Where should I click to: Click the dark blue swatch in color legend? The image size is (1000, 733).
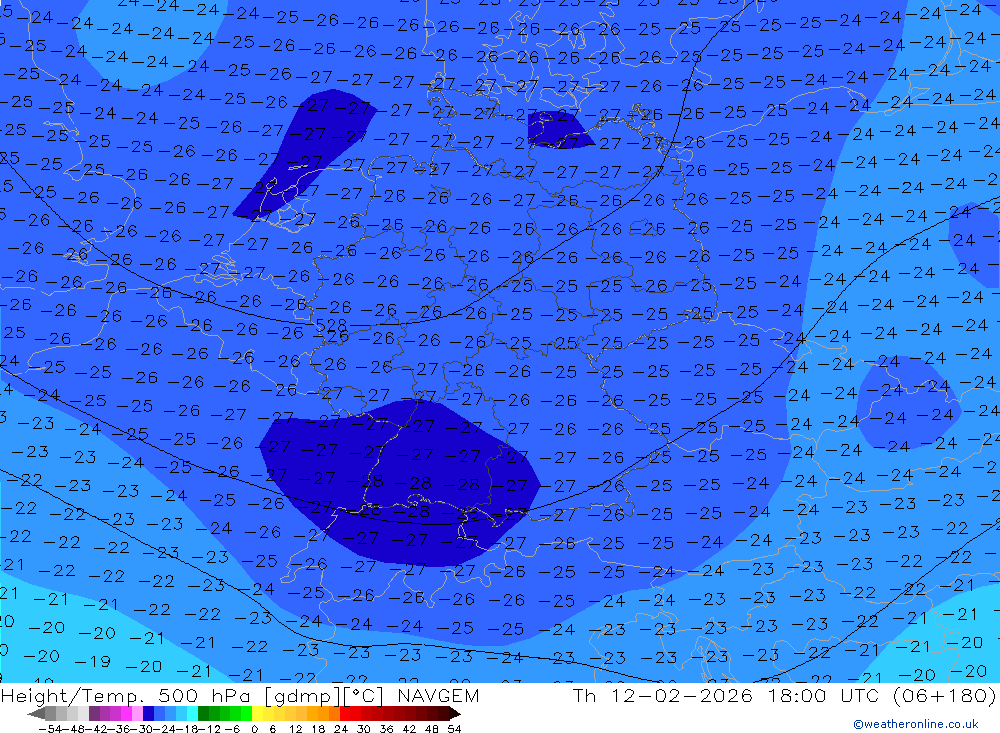[x=148, y=714]
